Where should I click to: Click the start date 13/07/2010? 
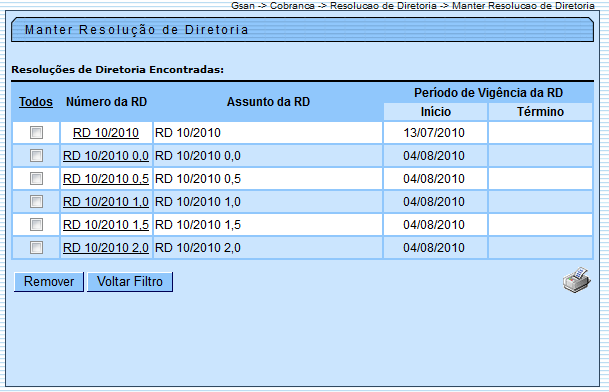(x=434, y=133)
